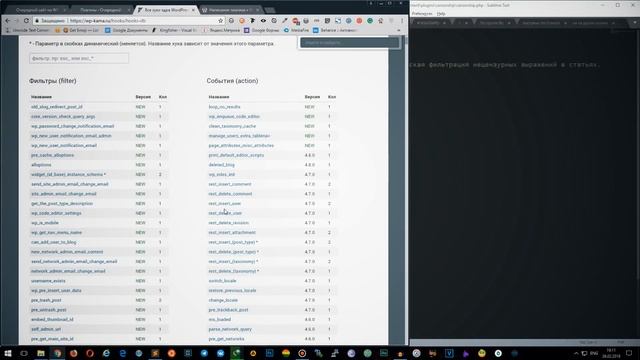Launch Firefox from the taskbar
The height and width of the screenshot is (360, 640).
pyautogui.click(x=73, y=353)
